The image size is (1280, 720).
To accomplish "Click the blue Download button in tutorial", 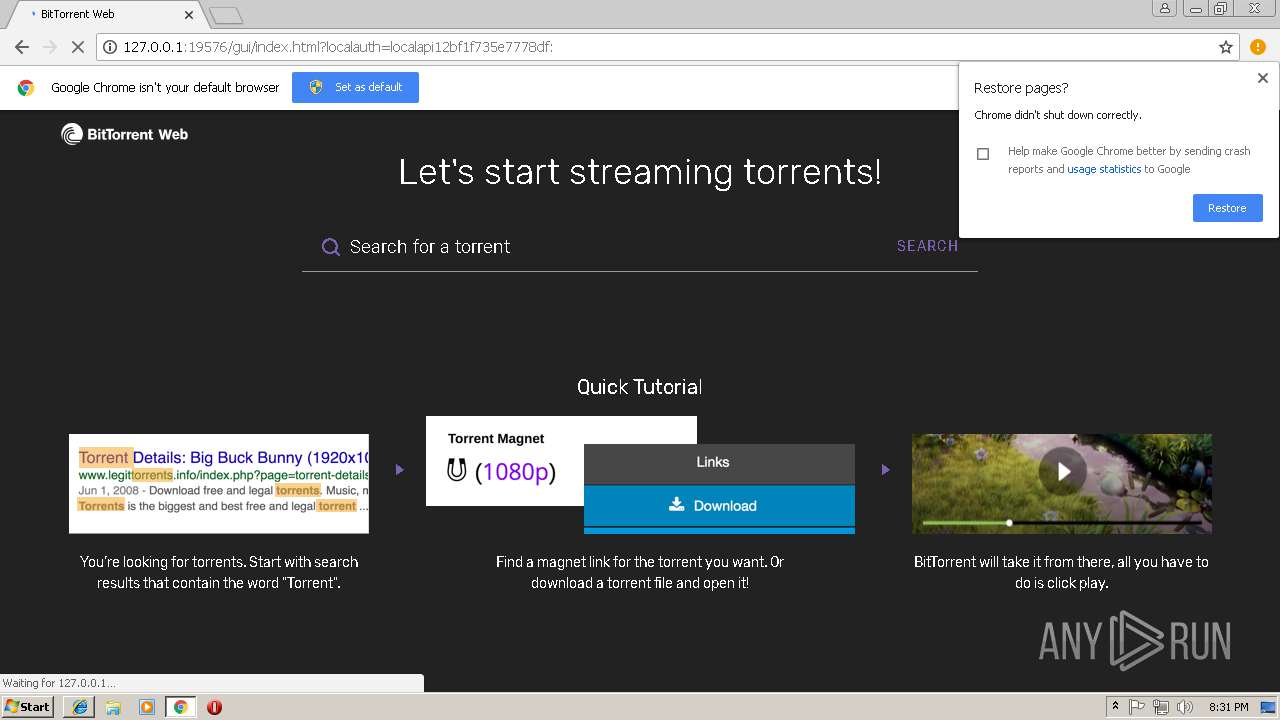I will pos(719,506).
